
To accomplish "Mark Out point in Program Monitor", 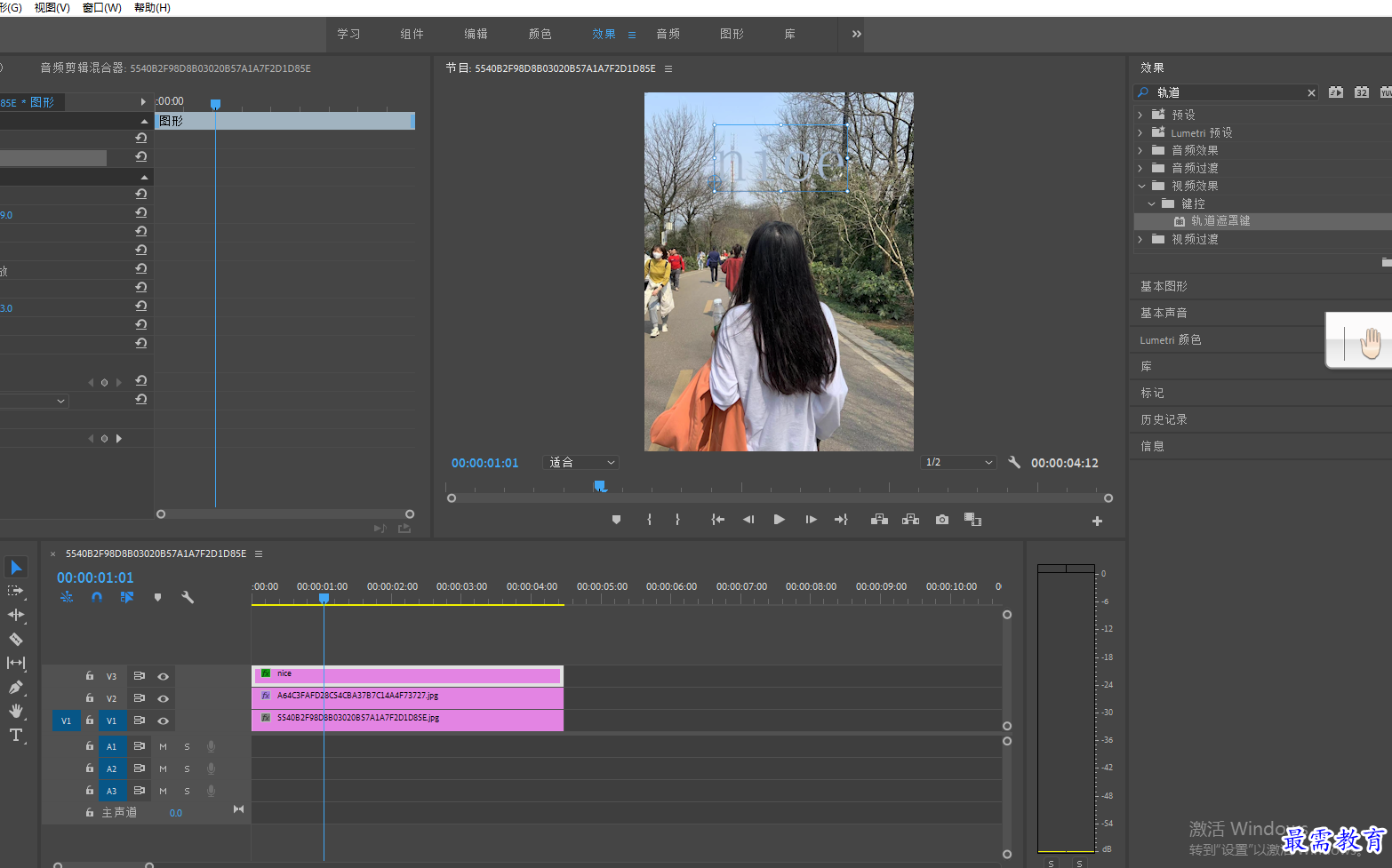I will click(677, 520).
